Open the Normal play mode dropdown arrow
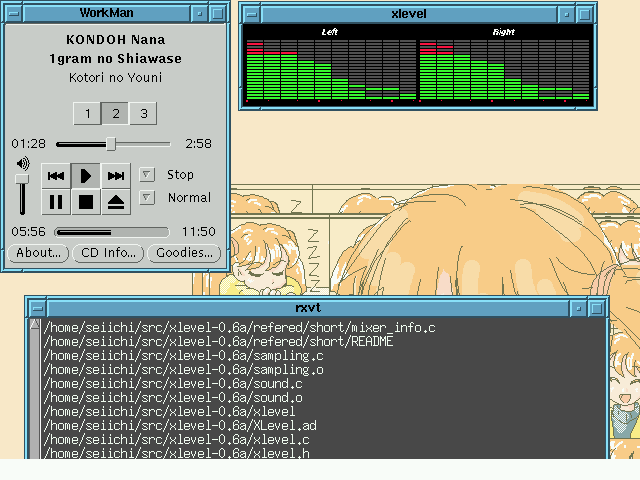640x480 pixels. click(x=147, y=198)
